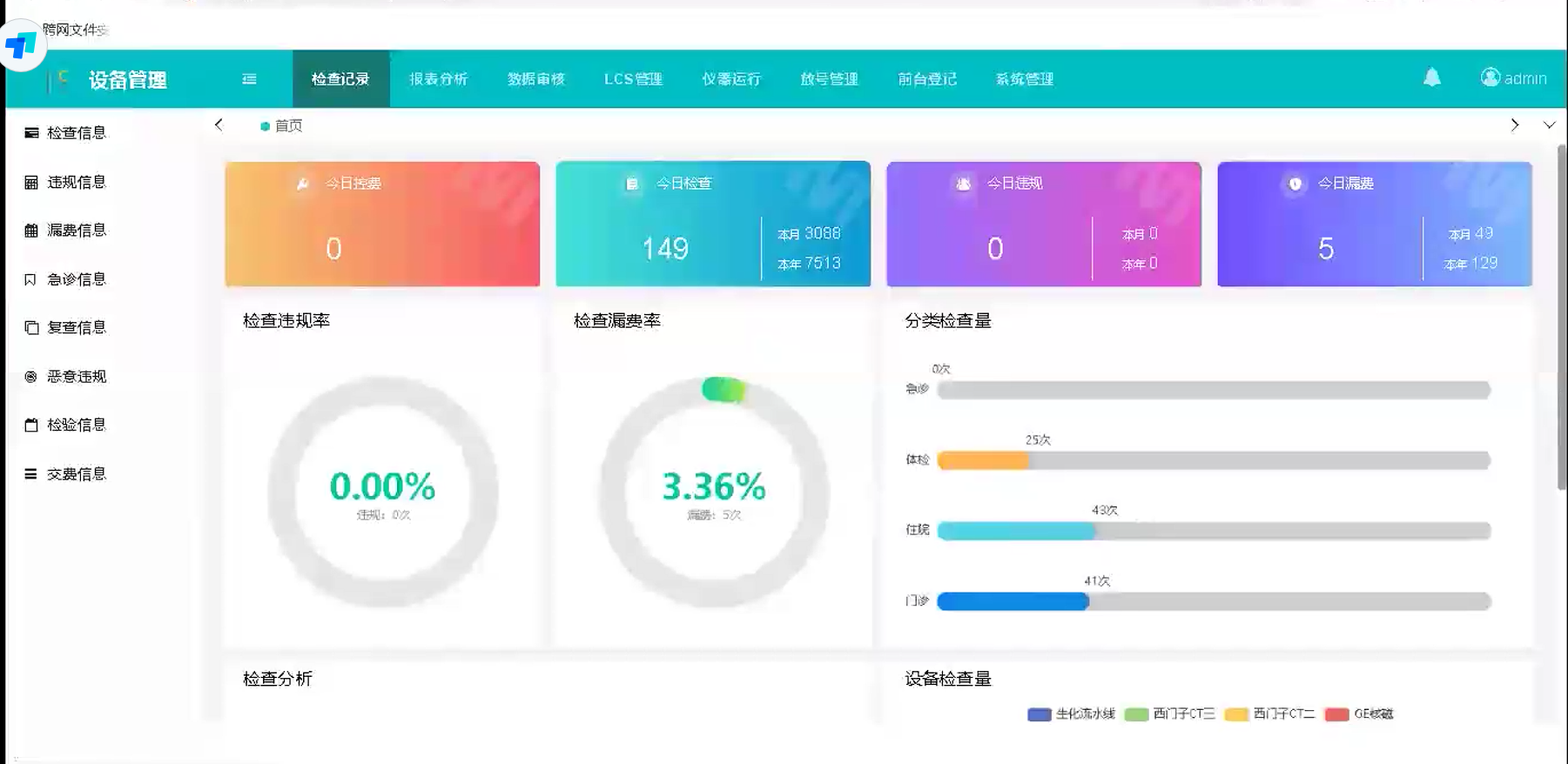Image resolution: width=1568 pixels, height=764 pixels.
Task: Expand the tab options down chevron
Action: point(1549,125)
